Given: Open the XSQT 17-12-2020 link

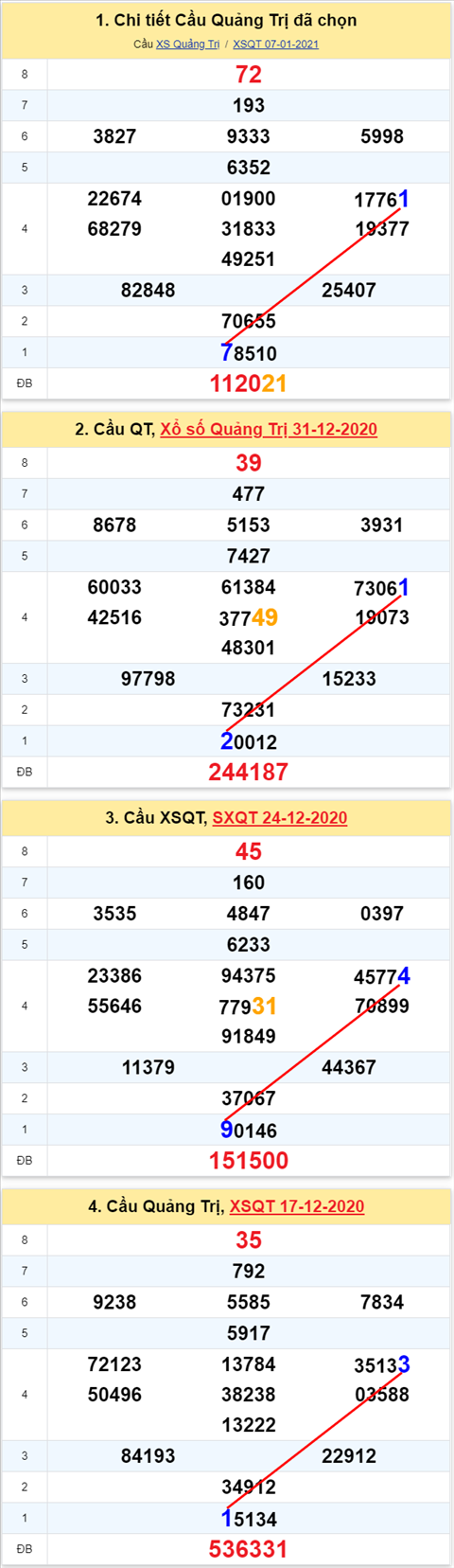Looking at the screenshot, I should click(297, 1205).
